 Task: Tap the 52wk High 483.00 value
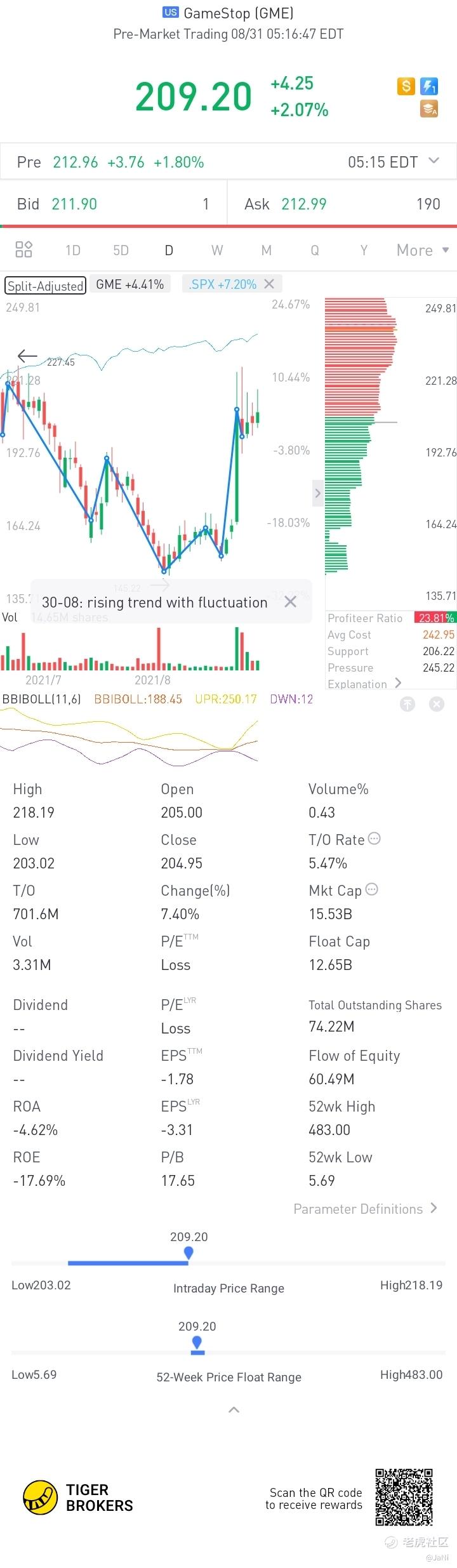pyautogui.click(x=329, y=1129)
